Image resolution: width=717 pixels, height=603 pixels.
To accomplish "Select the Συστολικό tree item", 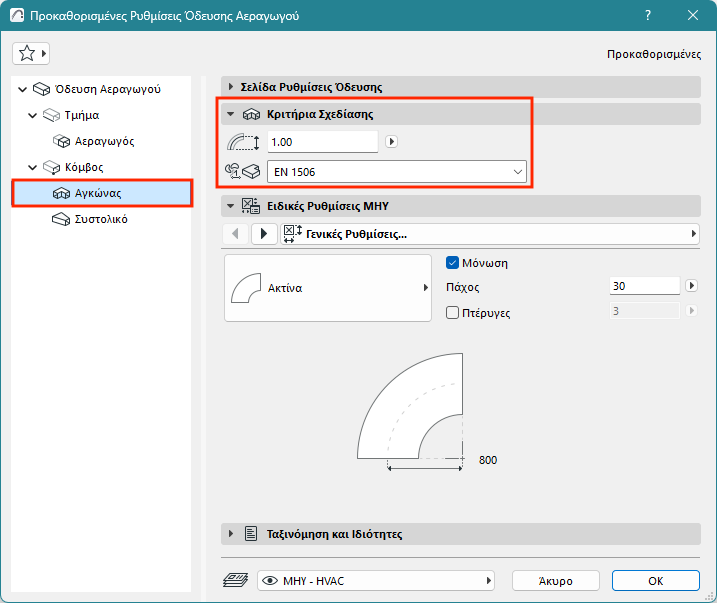I will pos(101,219).
